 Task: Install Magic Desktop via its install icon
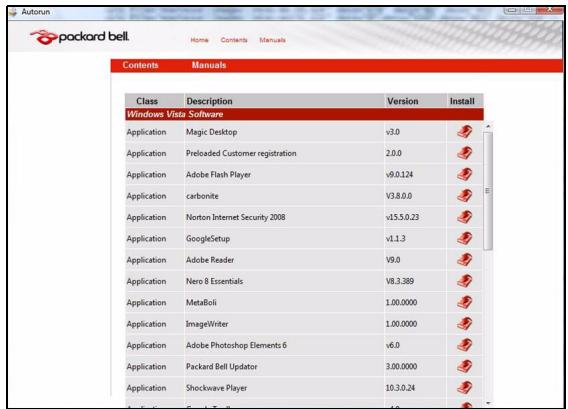pos(464,132)
